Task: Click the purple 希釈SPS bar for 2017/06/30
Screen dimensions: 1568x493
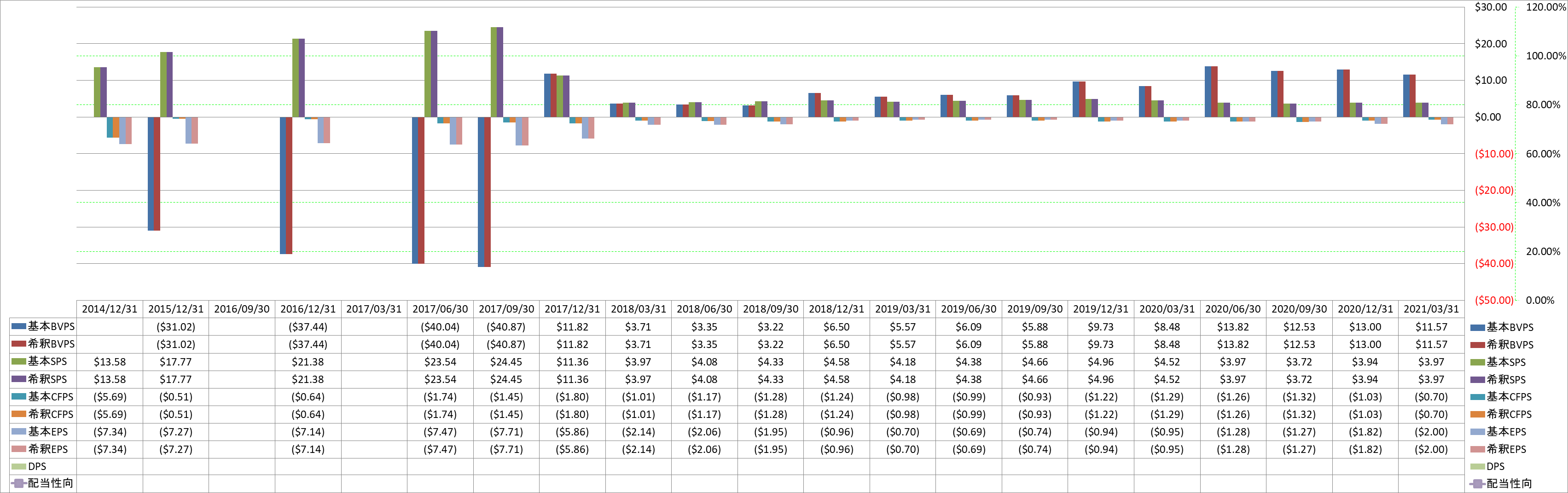Action: (x=434, y=74)
